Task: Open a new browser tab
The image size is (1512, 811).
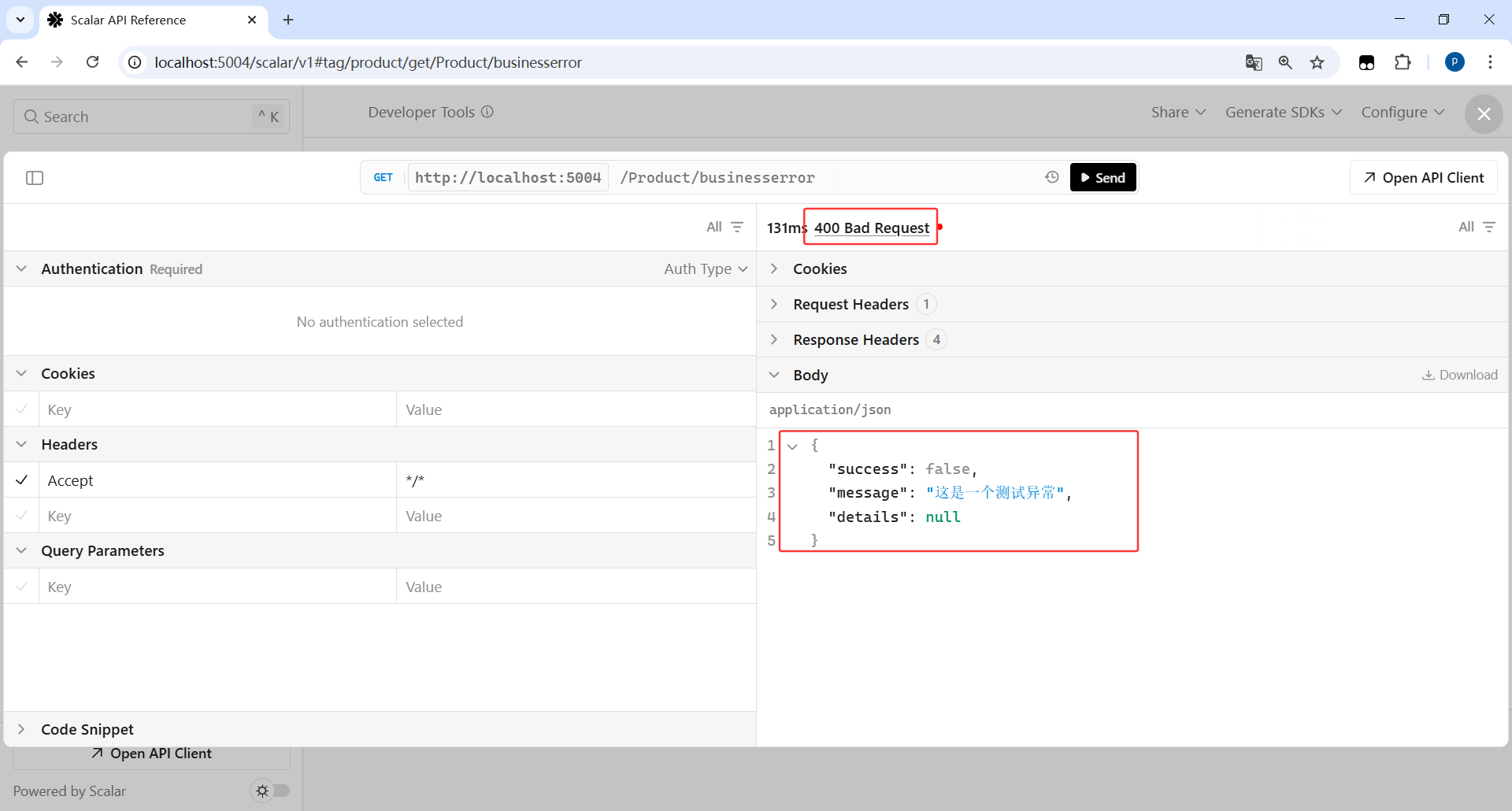Action: [288, 20]
